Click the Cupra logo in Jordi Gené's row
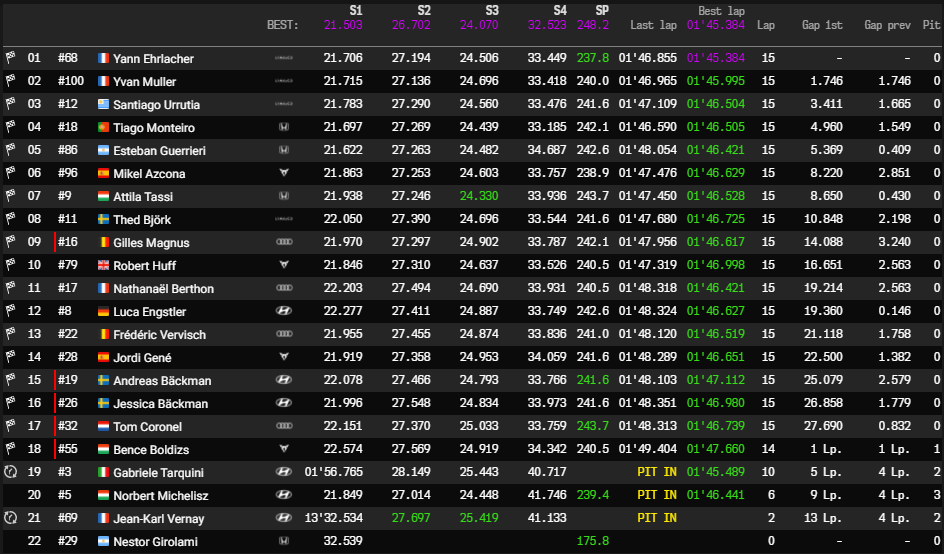Screen dimensions: 944x554 click(284, 357)
